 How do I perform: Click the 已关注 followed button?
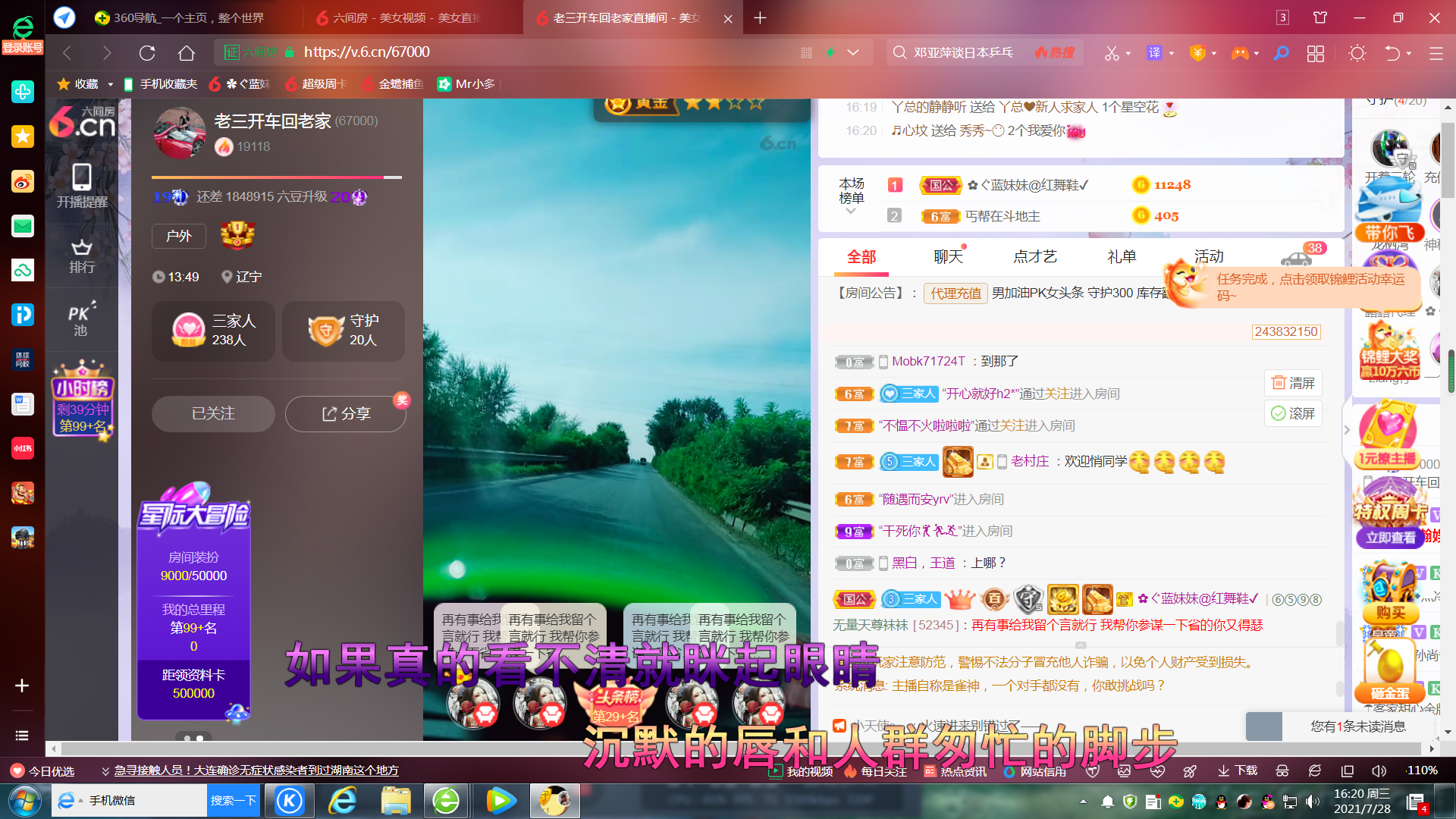point(213,414)
